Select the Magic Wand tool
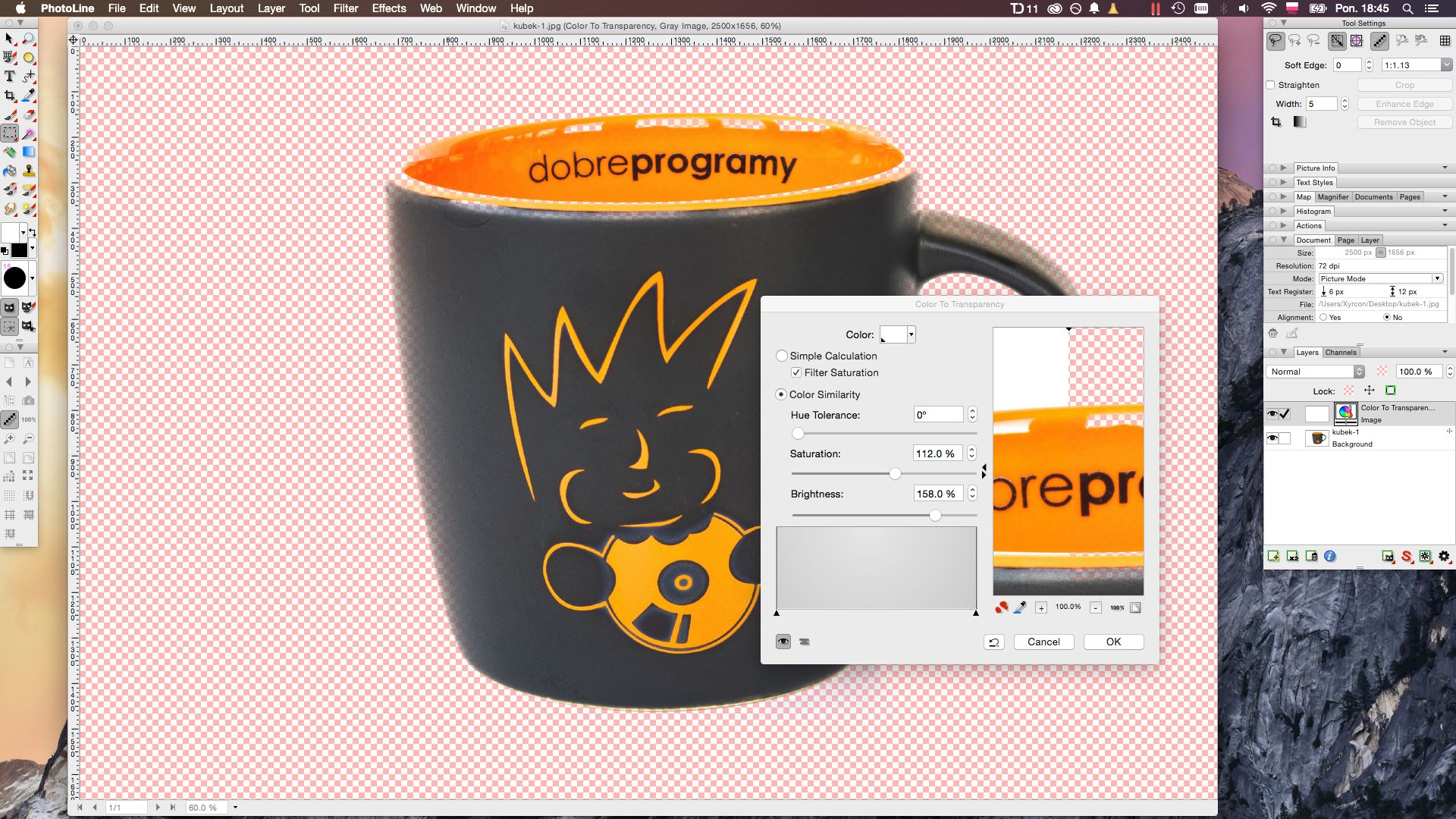The height and width of the screenshot is (819, 1456). [x=29, y=133]
